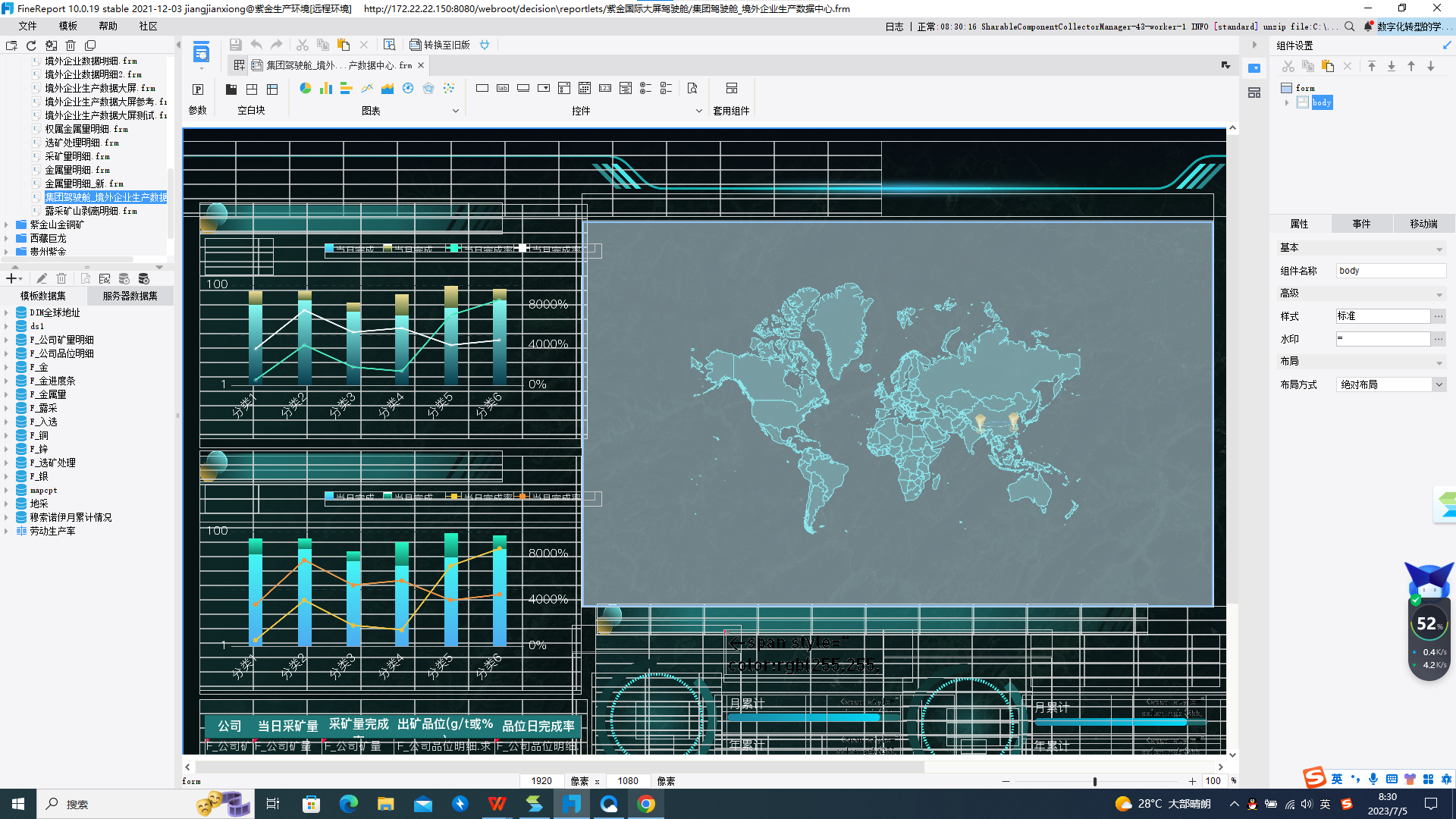Refresh the template file tree
The image size is (1456, 819).
coord(31,45)
